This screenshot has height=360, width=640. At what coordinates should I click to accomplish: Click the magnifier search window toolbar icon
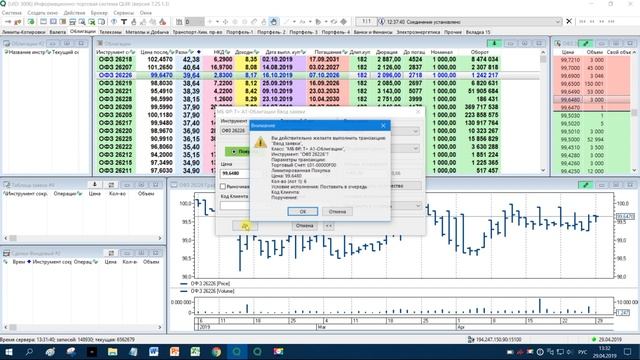[82, 22]
